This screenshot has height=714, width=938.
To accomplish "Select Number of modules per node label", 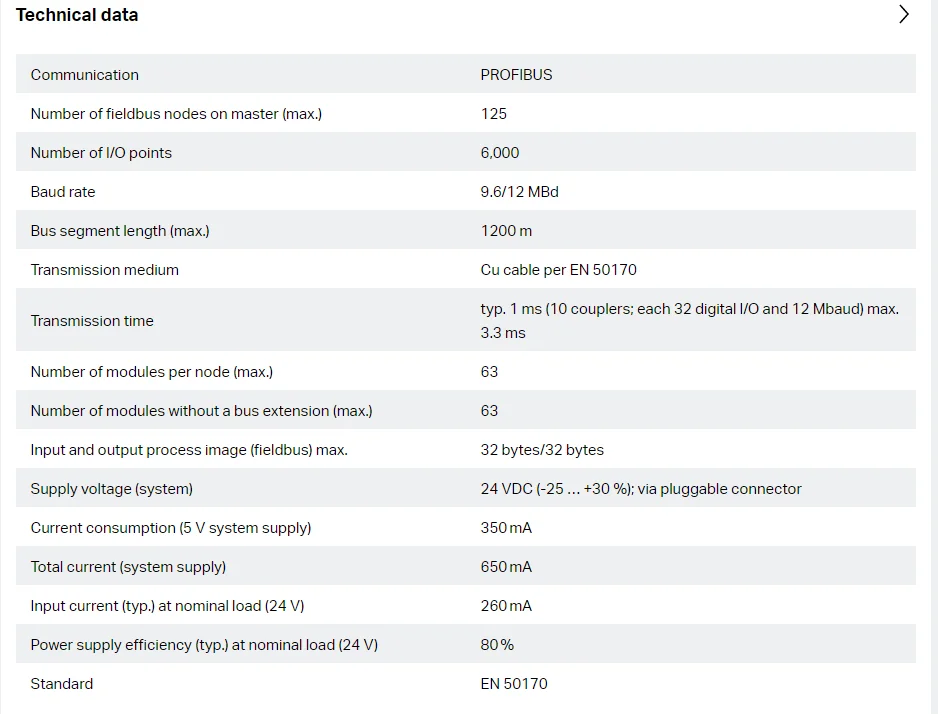I will pos(151,372).
